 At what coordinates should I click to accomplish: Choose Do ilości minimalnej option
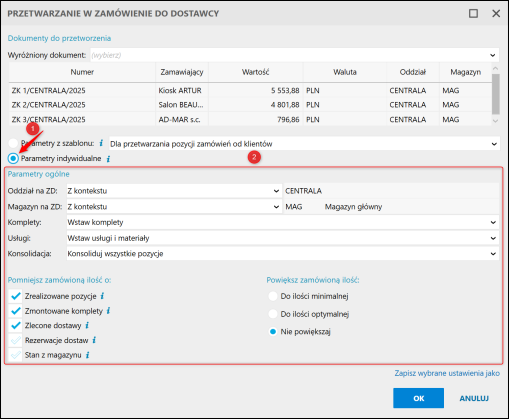(273, 296)
